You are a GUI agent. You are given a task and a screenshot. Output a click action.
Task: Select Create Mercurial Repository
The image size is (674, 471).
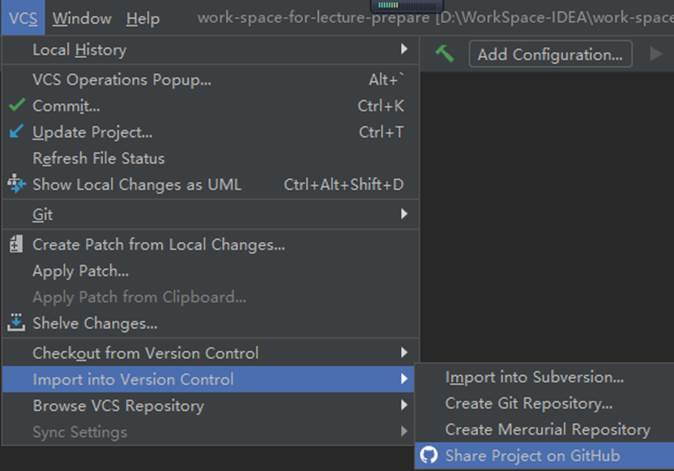click(547, 429)
